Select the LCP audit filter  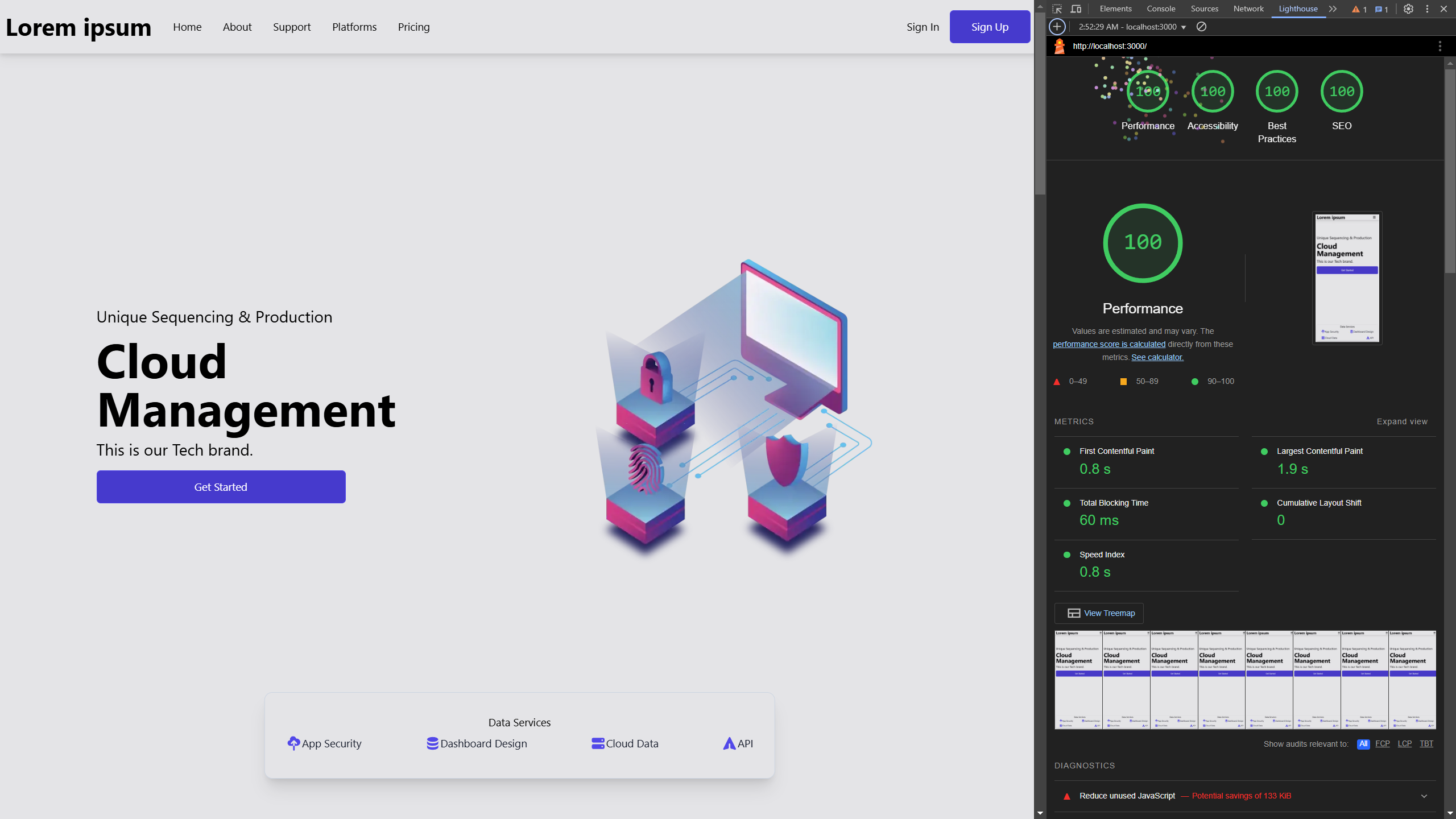[1404, 744]
